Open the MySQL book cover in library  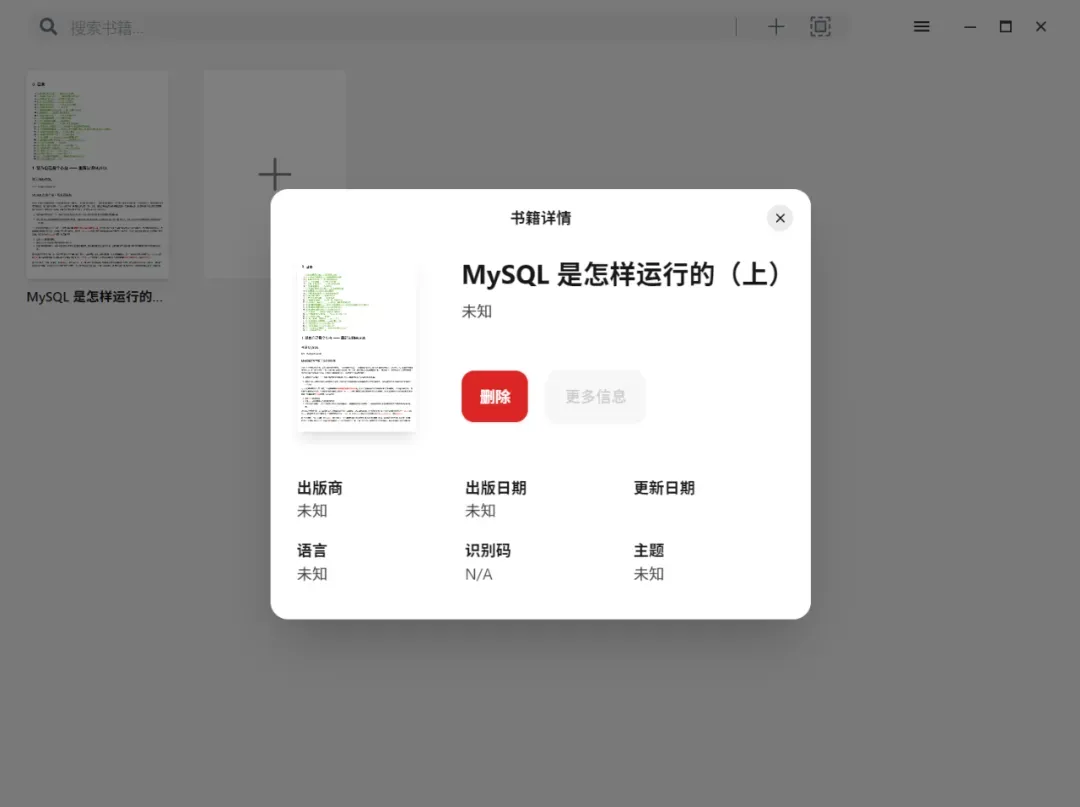click(97, 174)
